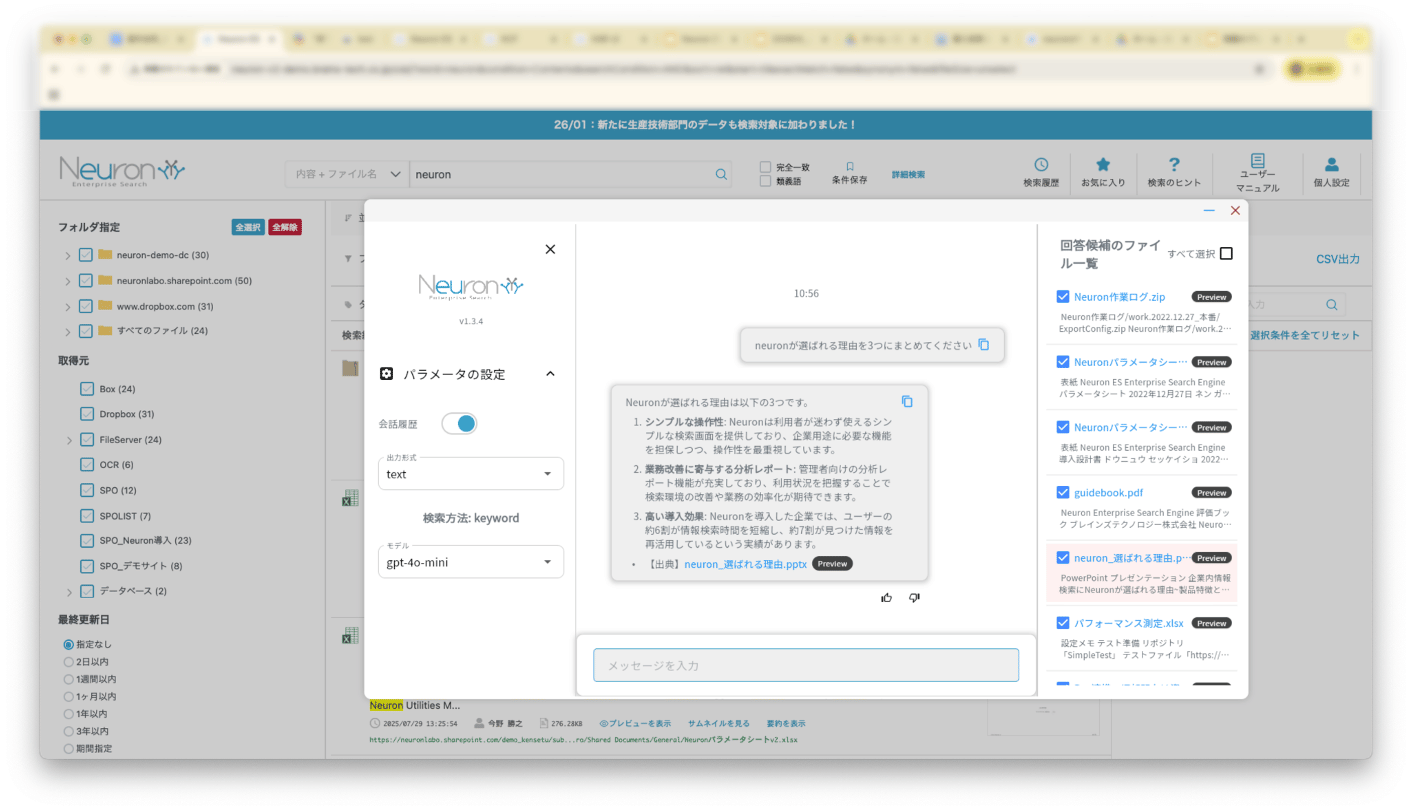Toggle the conversation history switch
The width and height of the screenshot is (1412, 810).
tap(460, 424)
